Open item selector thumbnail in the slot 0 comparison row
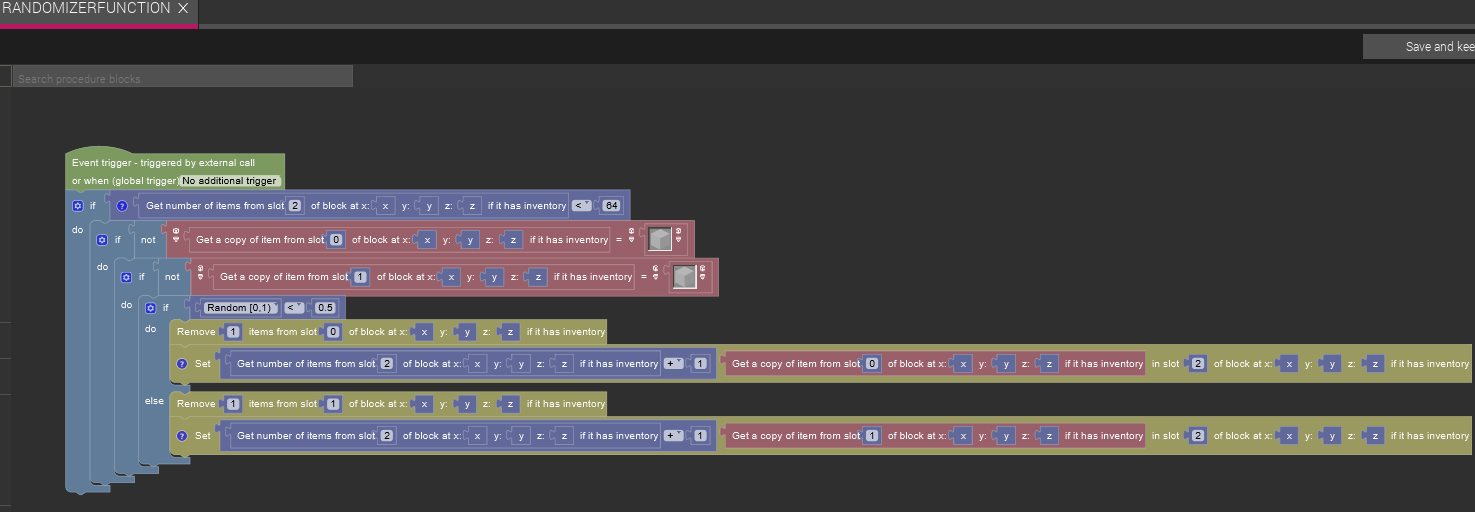Viewport: 1475px width, 512px height. coord(660,239)
